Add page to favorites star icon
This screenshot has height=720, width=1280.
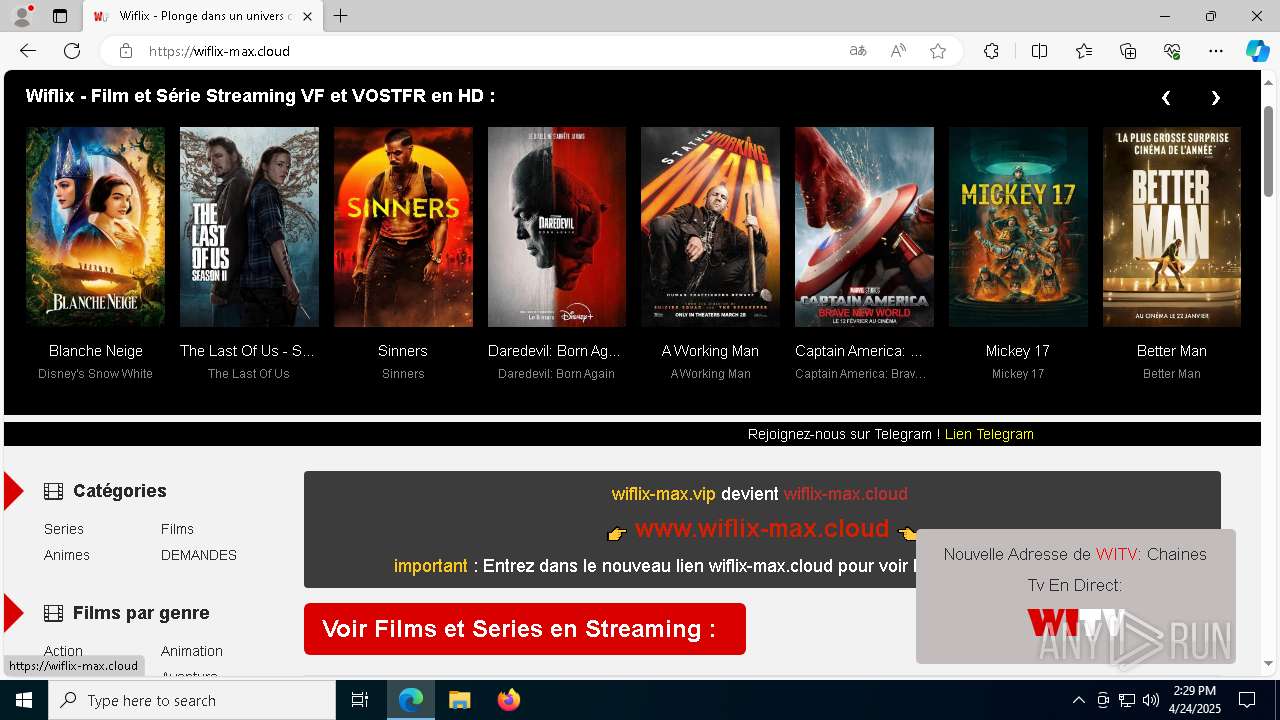coord(938,51)
